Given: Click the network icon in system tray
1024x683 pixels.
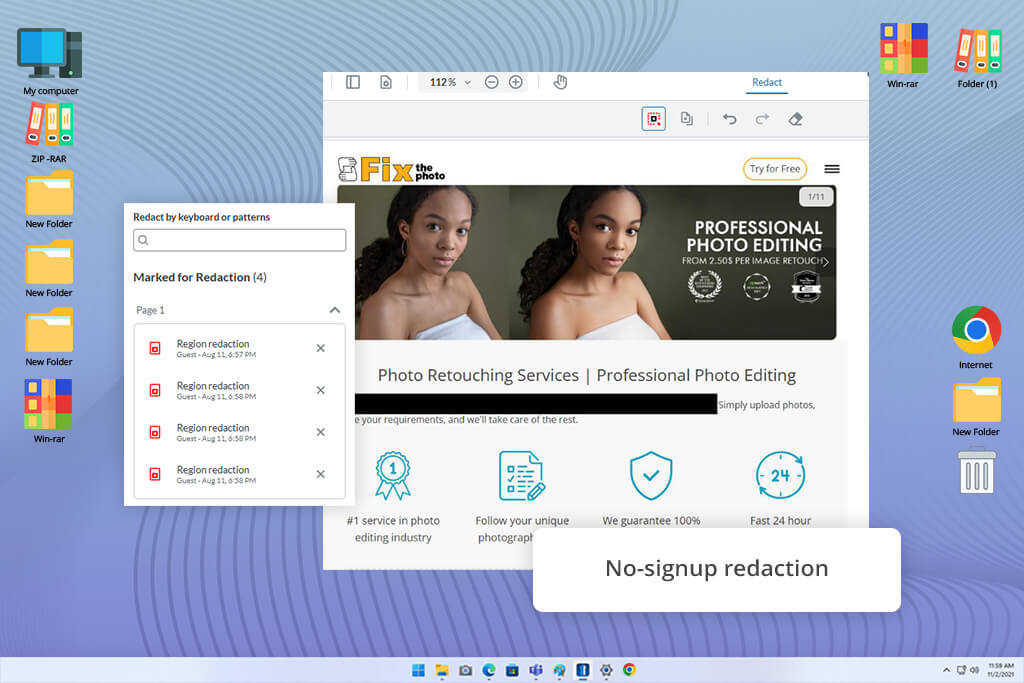Looking at the screenshot, I should coord(961,670).
